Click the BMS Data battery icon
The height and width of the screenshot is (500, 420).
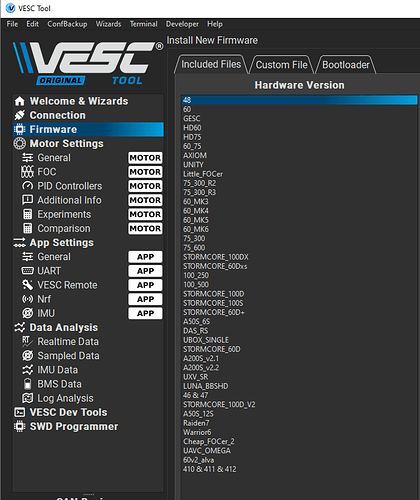(28, 384)
